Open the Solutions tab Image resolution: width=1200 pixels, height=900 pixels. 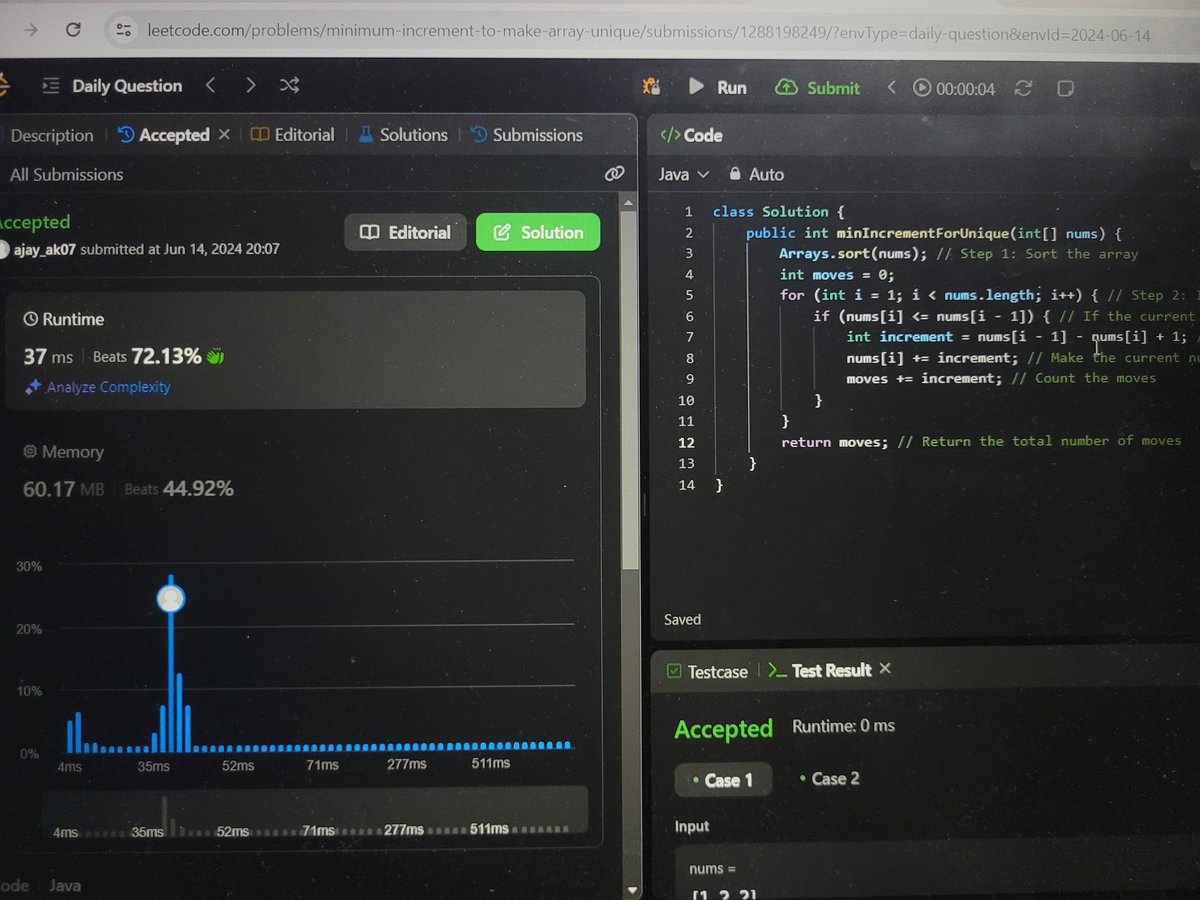[402, 135]
